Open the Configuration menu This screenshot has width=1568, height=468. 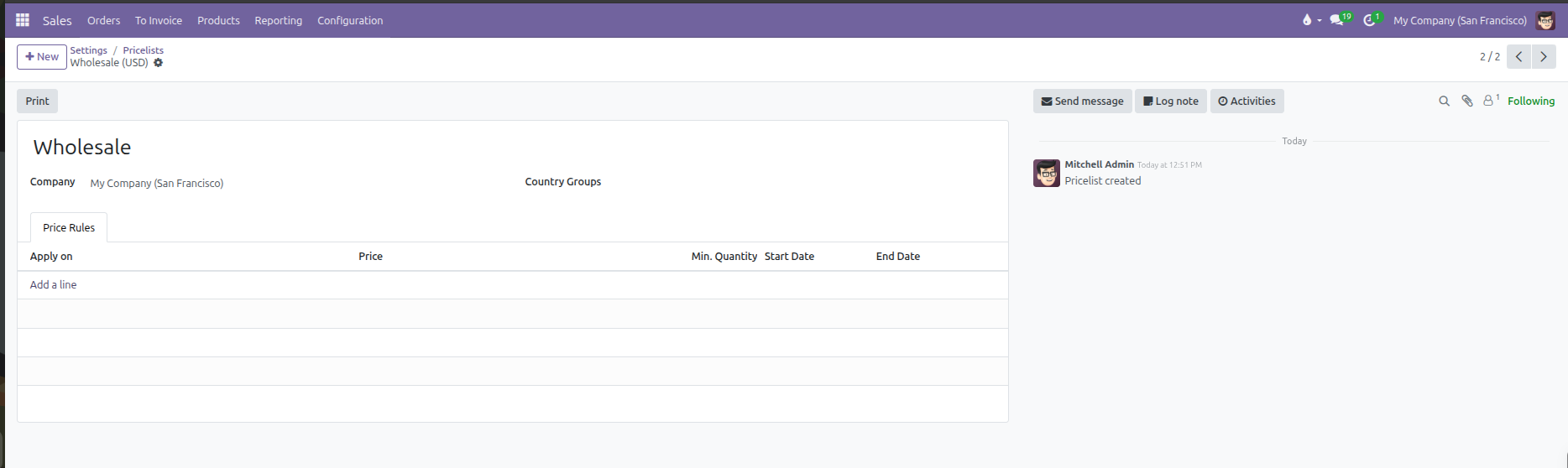(350, 20)
